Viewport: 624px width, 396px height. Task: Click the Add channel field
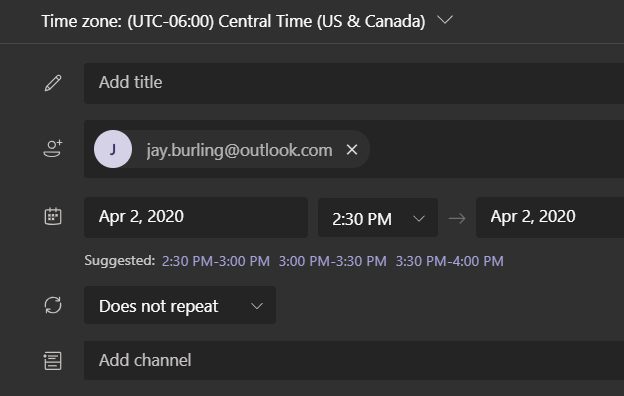point(354,361)
